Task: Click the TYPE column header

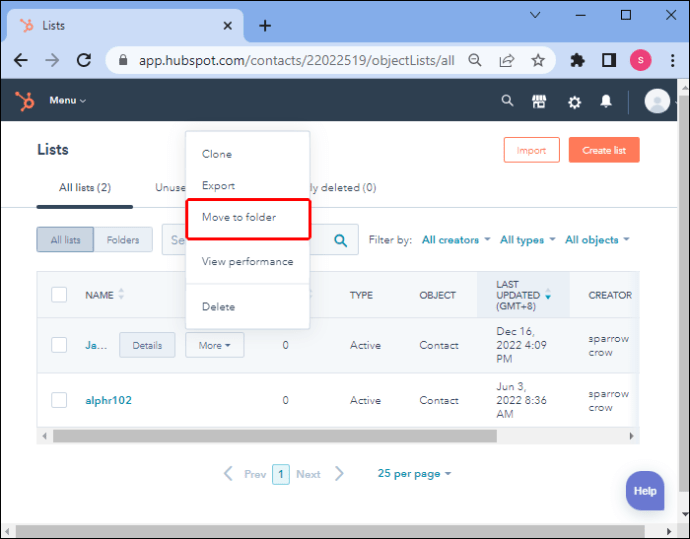Action: click(361, 295)
